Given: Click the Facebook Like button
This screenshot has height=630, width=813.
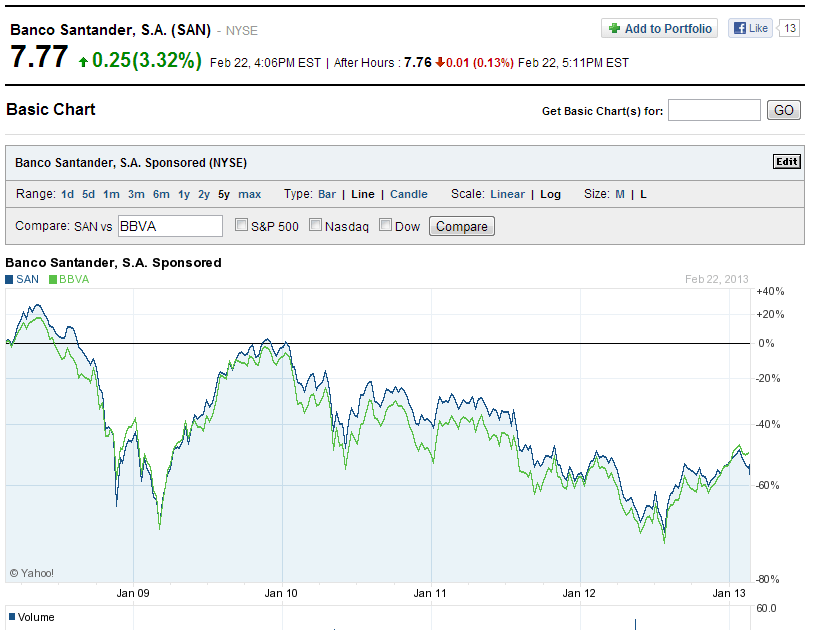Looking at the screenshot, I should coord(750,28).
